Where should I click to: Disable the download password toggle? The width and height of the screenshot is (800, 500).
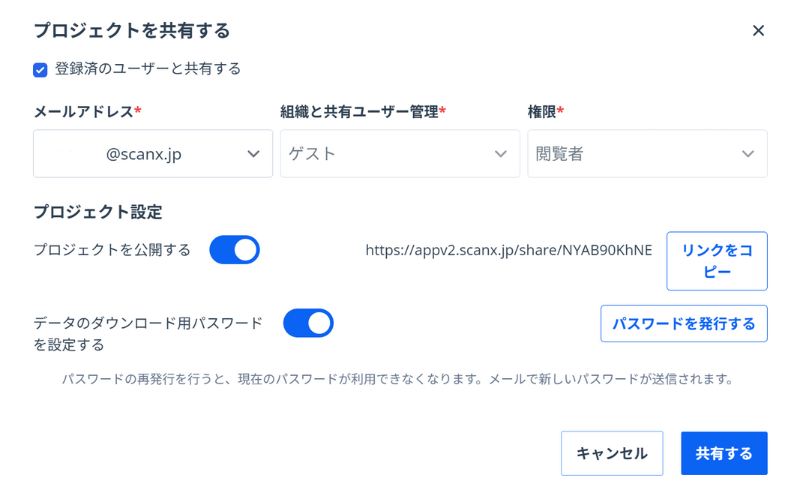click(308, 323)
